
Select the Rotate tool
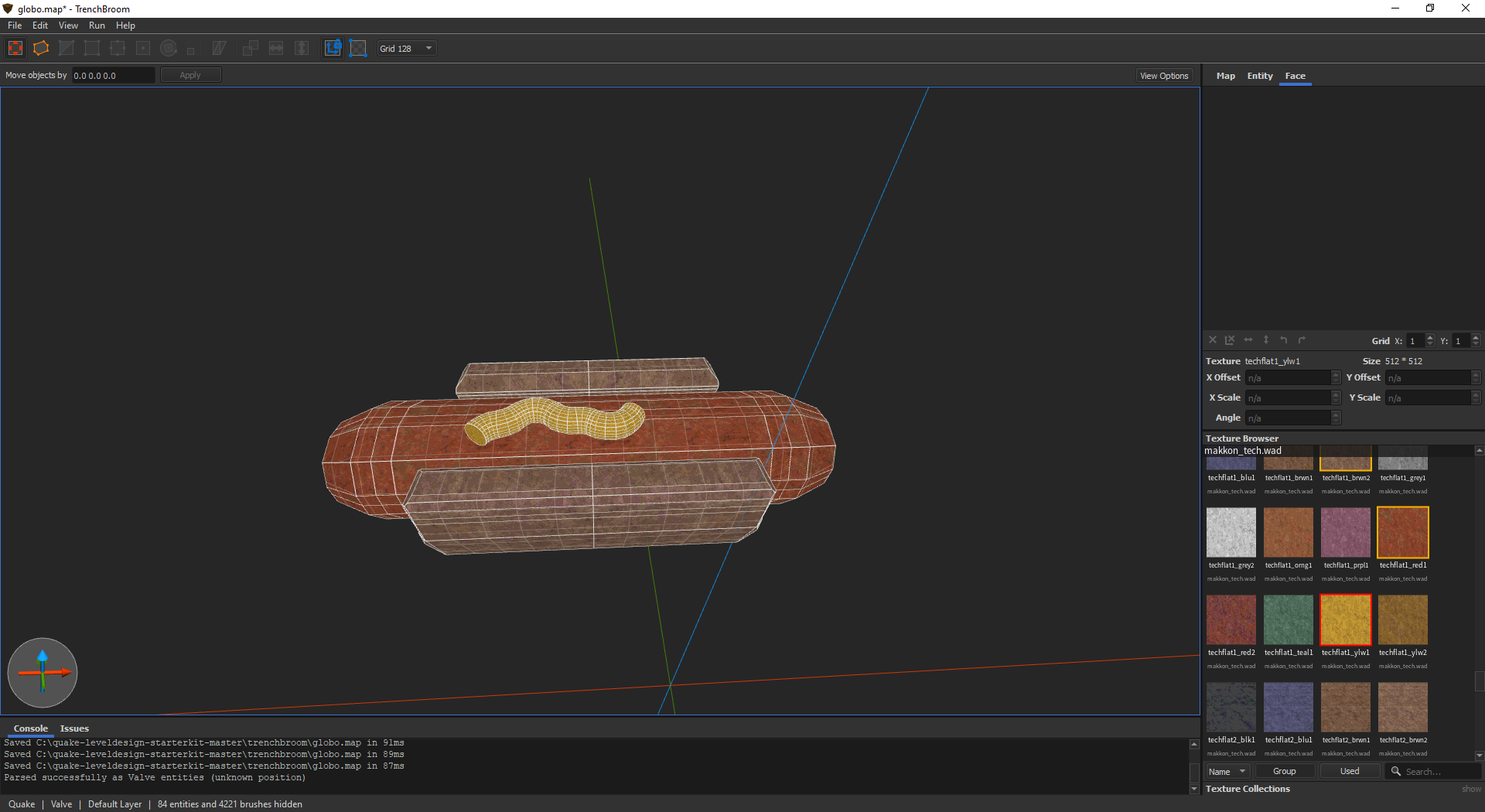(169, 48)
